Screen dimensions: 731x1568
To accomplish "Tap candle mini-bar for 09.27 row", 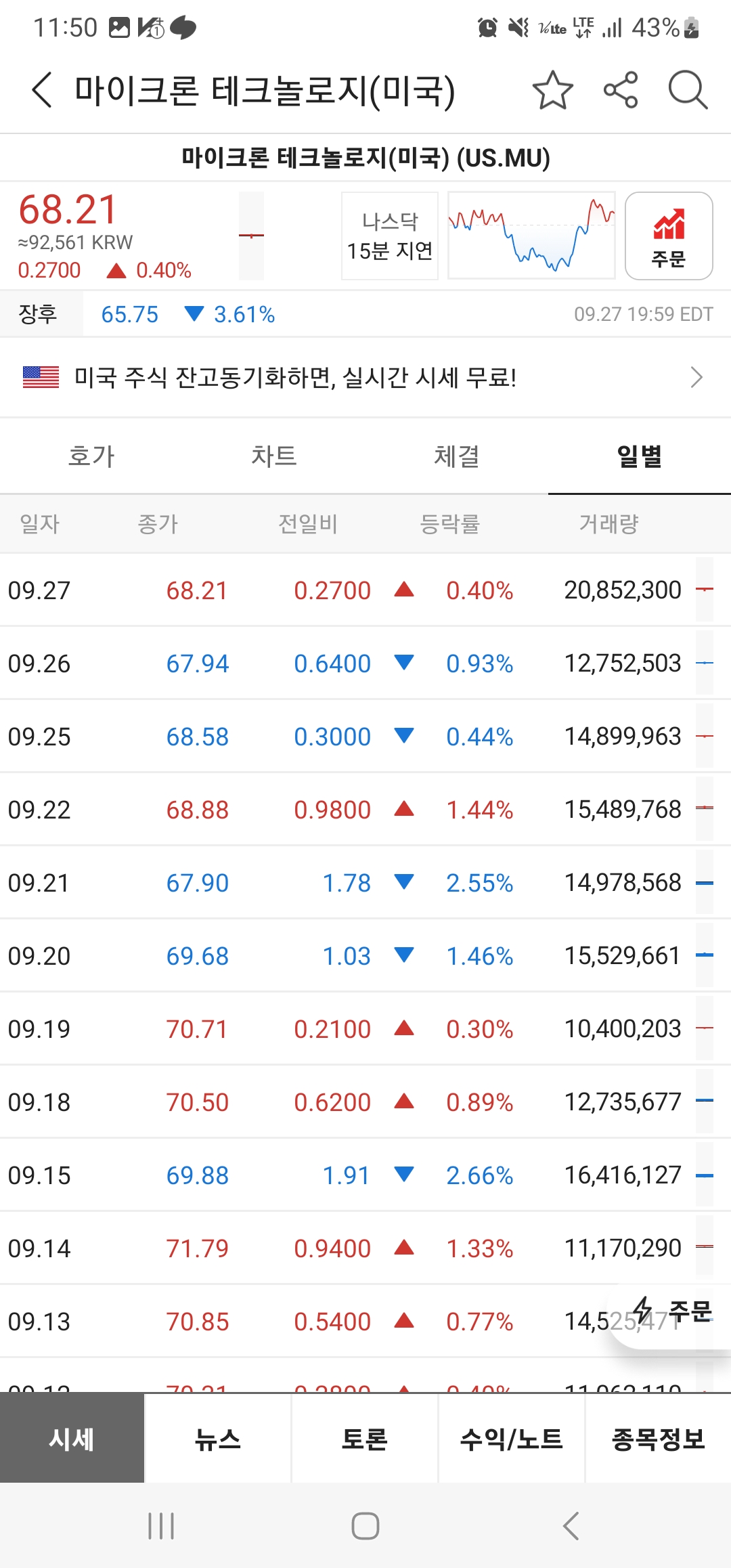I will [705, 590].
